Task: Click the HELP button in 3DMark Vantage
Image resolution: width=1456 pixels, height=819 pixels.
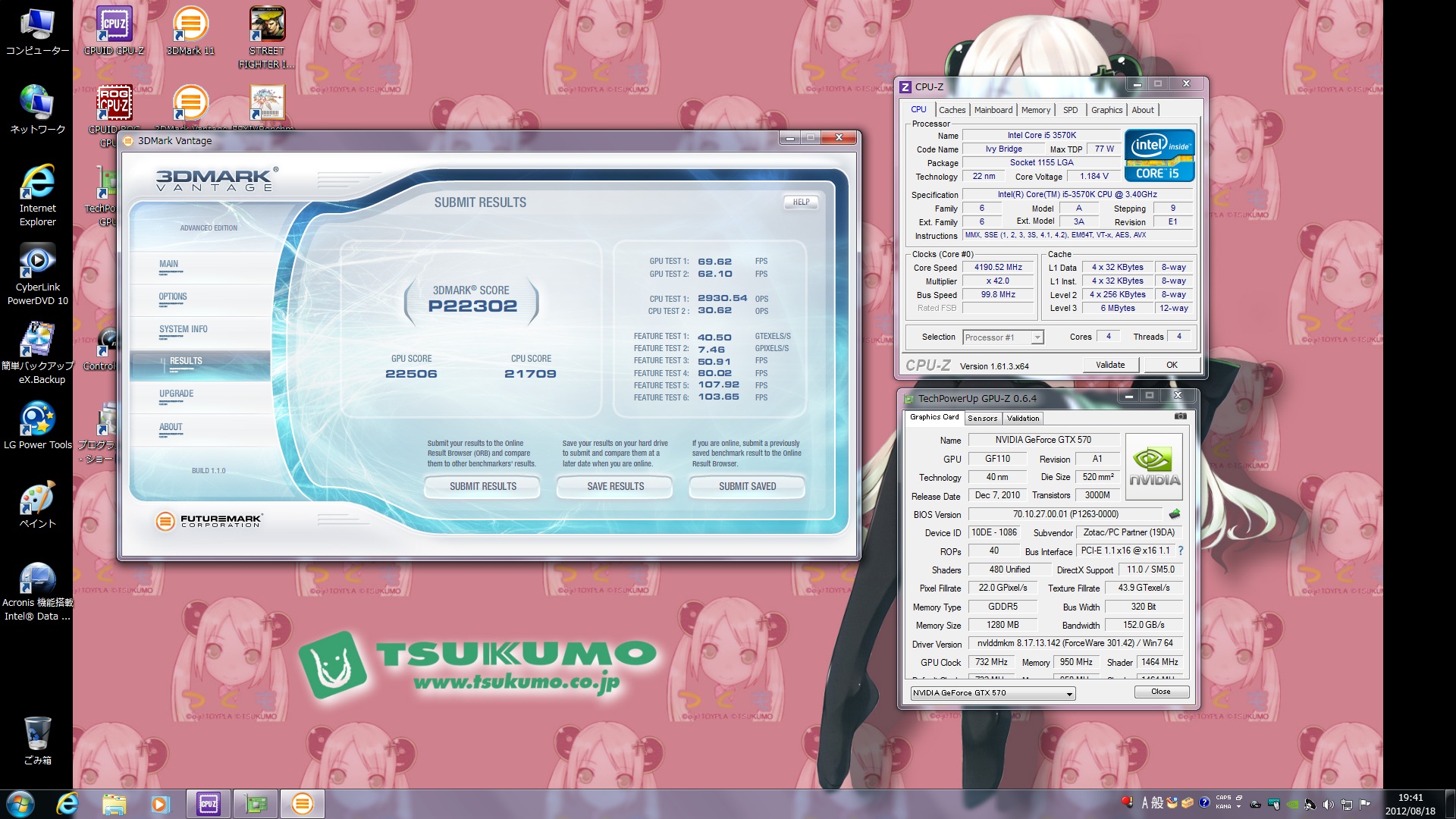Action: [801, 202]
